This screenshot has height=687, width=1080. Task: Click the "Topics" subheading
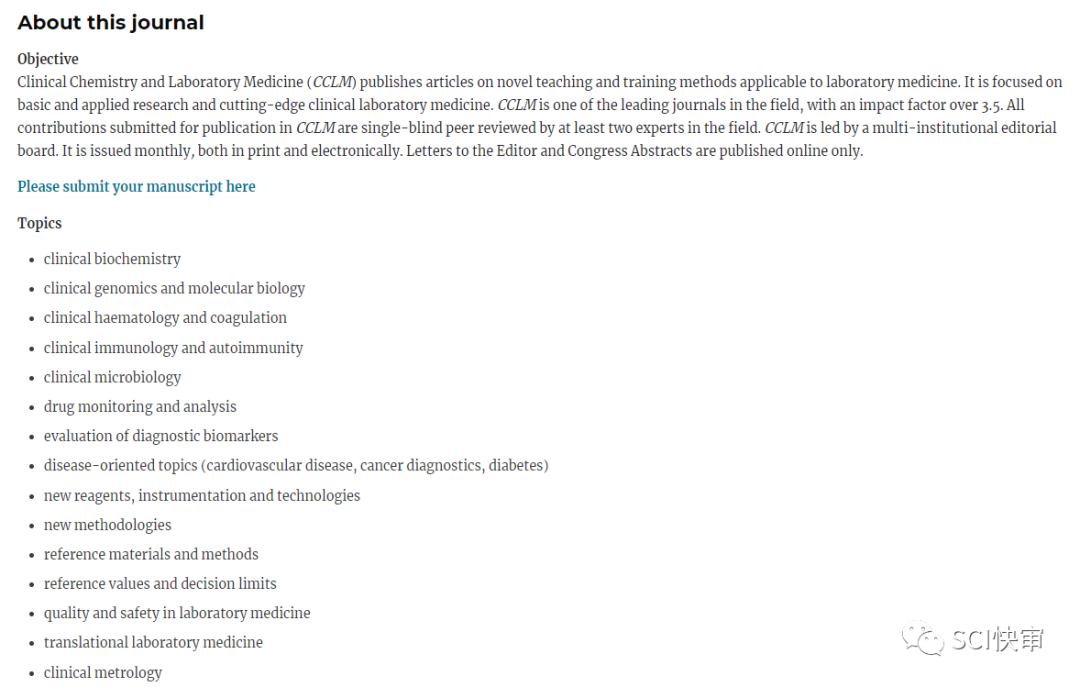tap(40, 223)
